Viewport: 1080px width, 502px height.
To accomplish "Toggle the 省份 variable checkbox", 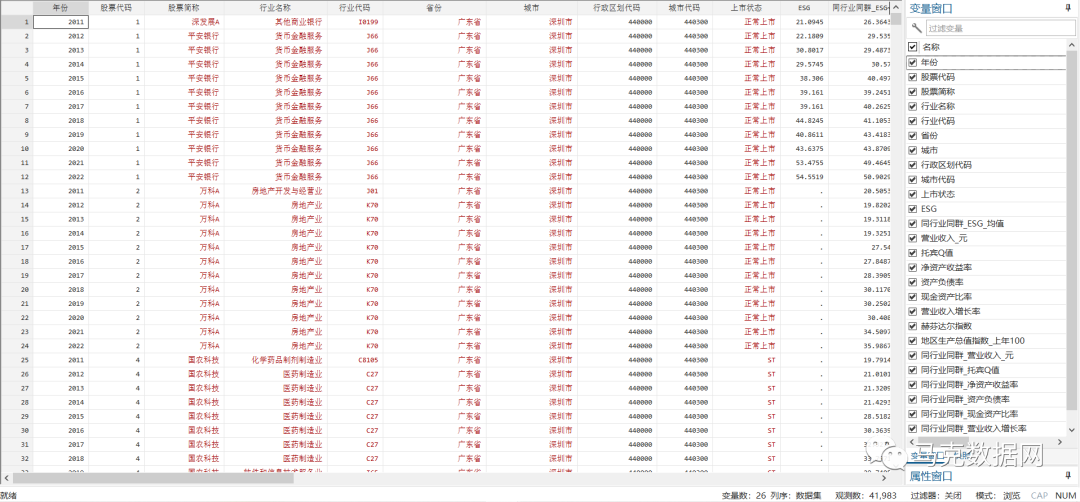I will pyautogui.click(x=913, y=136).
